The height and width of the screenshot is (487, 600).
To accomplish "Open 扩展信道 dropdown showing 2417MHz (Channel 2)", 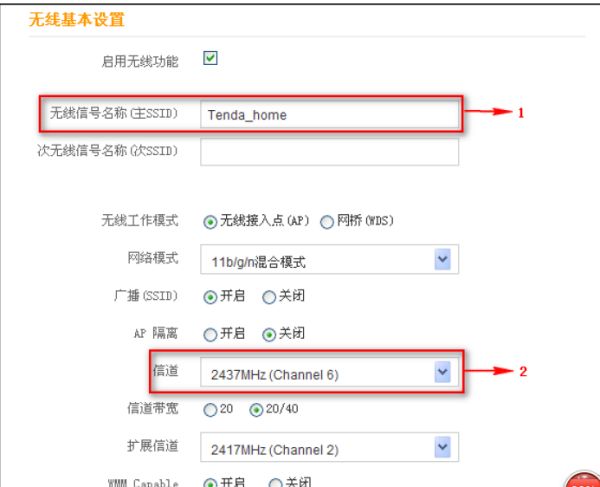I will coord(328,446).
